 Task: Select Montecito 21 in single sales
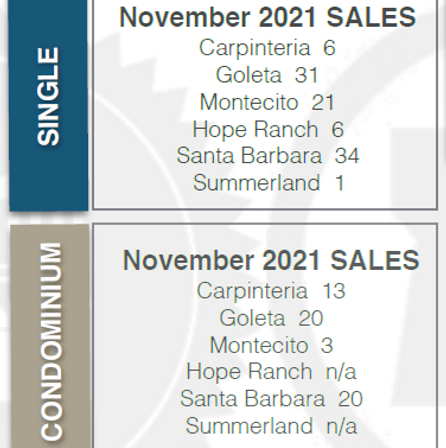click(x=267, y=102)
